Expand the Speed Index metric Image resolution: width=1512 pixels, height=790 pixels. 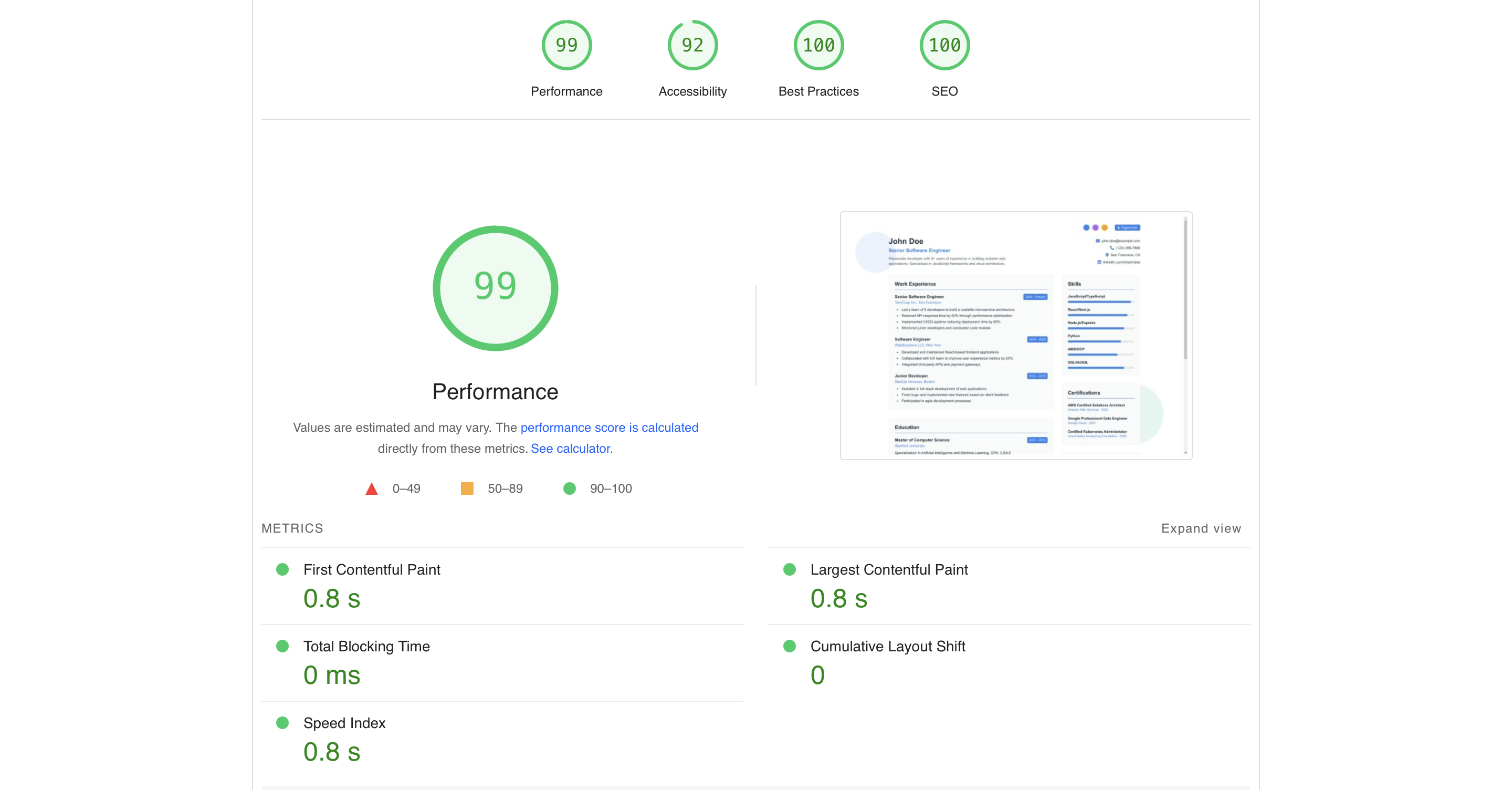pos(344,723)
